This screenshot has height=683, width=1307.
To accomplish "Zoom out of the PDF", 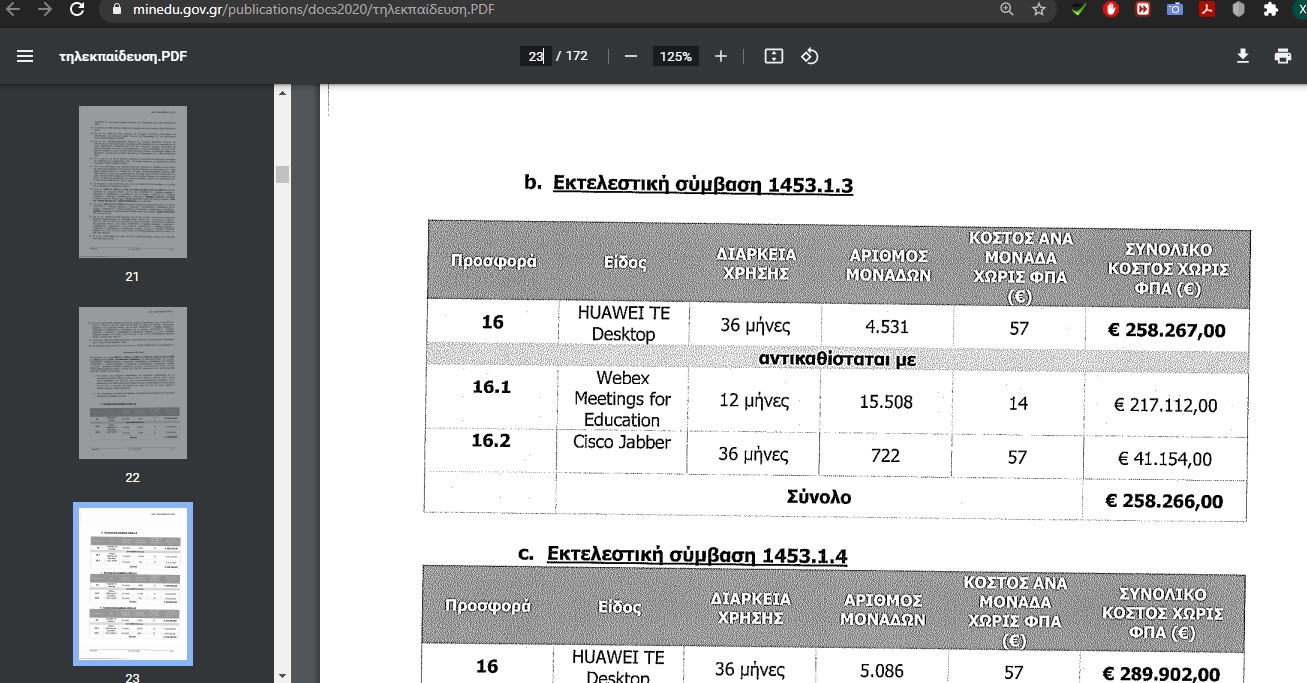I will pos(631,56).
